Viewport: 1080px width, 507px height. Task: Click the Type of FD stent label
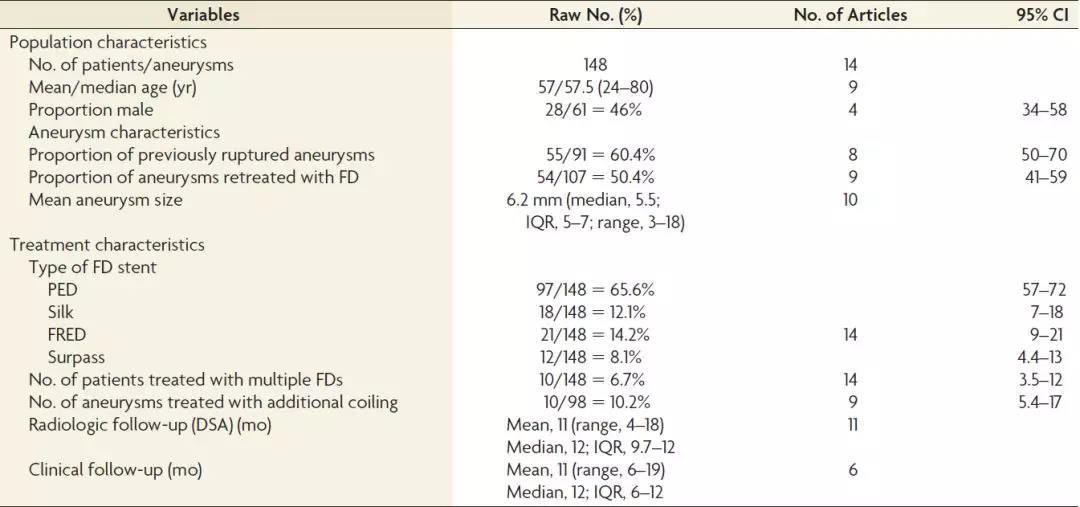92,267
